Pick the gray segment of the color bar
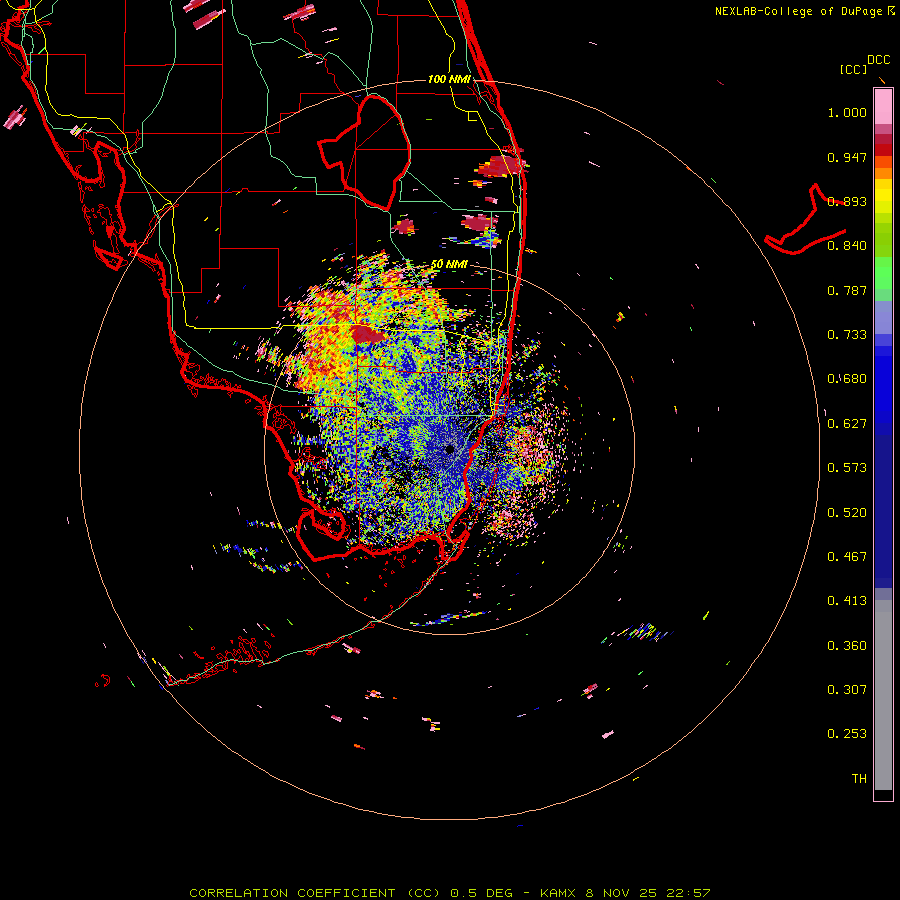 click(883, 695)
